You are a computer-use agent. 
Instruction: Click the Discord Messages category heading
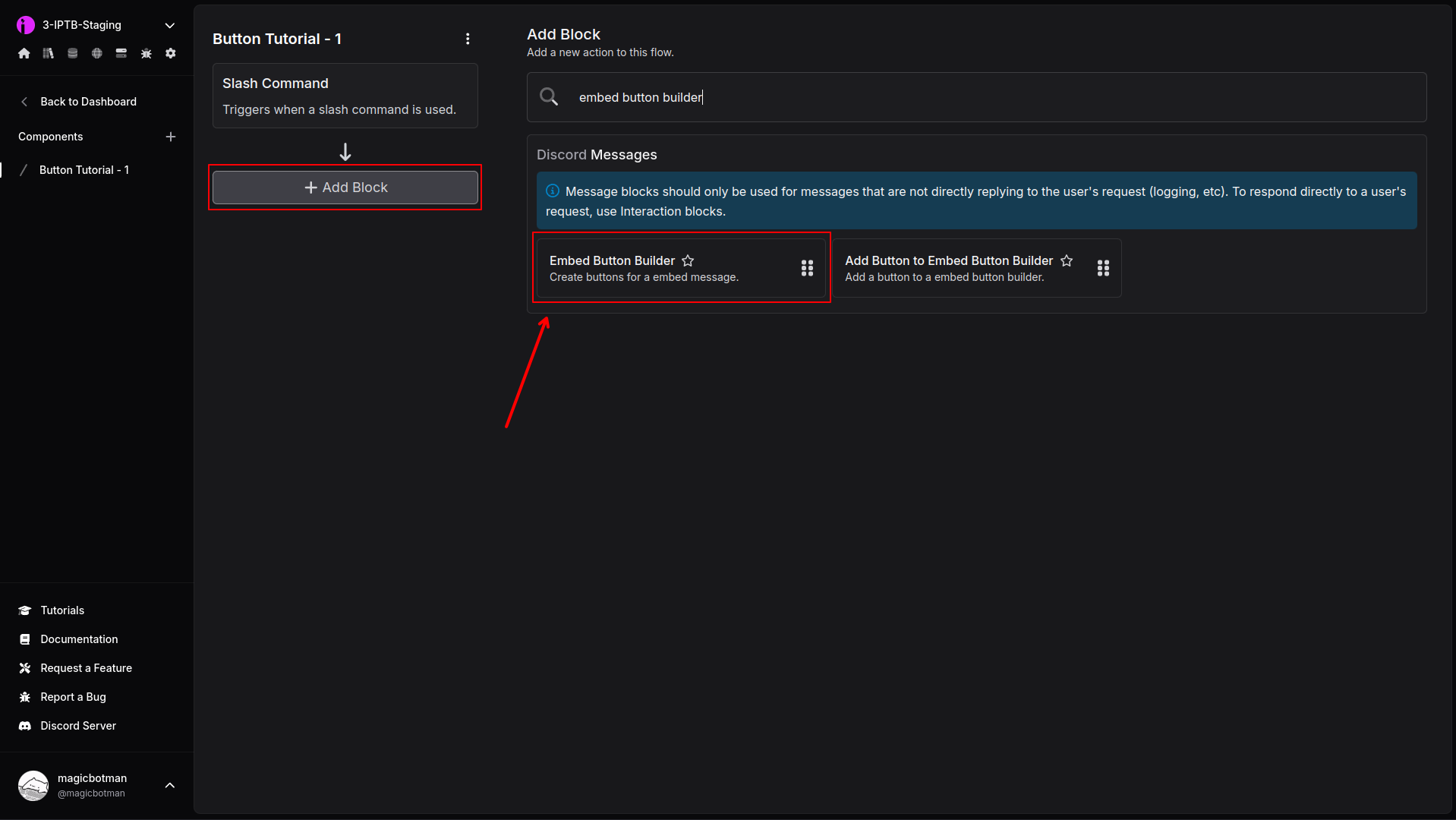coord(597,155)
